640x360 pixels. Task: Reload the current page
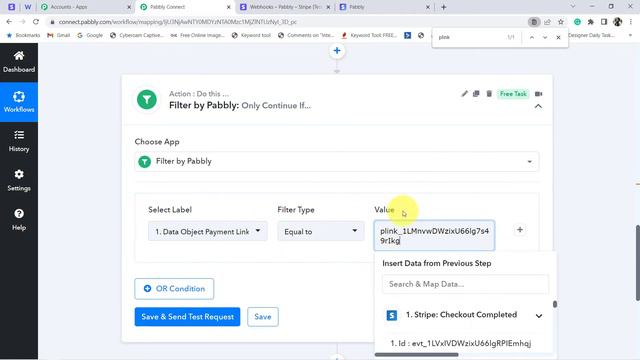pos(36,22)
